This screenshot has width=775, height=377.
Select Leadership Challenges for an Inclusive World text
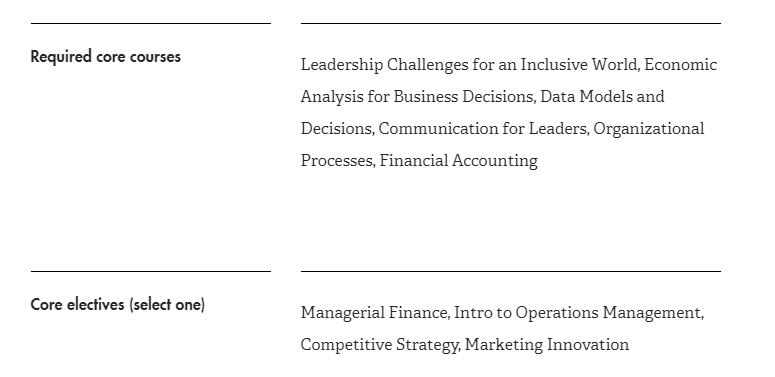click(469, 65)
